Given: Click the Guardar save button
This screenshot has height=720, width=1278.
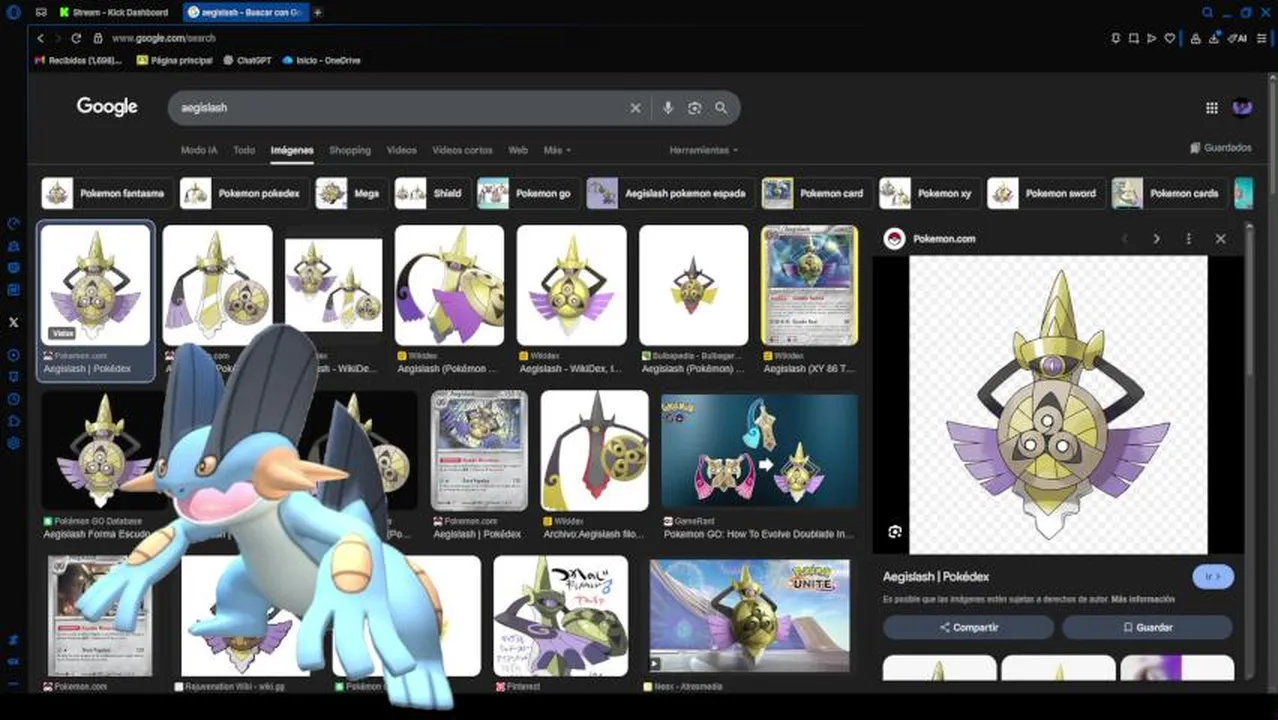Looking at the screenshot, I should (1147, 627).
